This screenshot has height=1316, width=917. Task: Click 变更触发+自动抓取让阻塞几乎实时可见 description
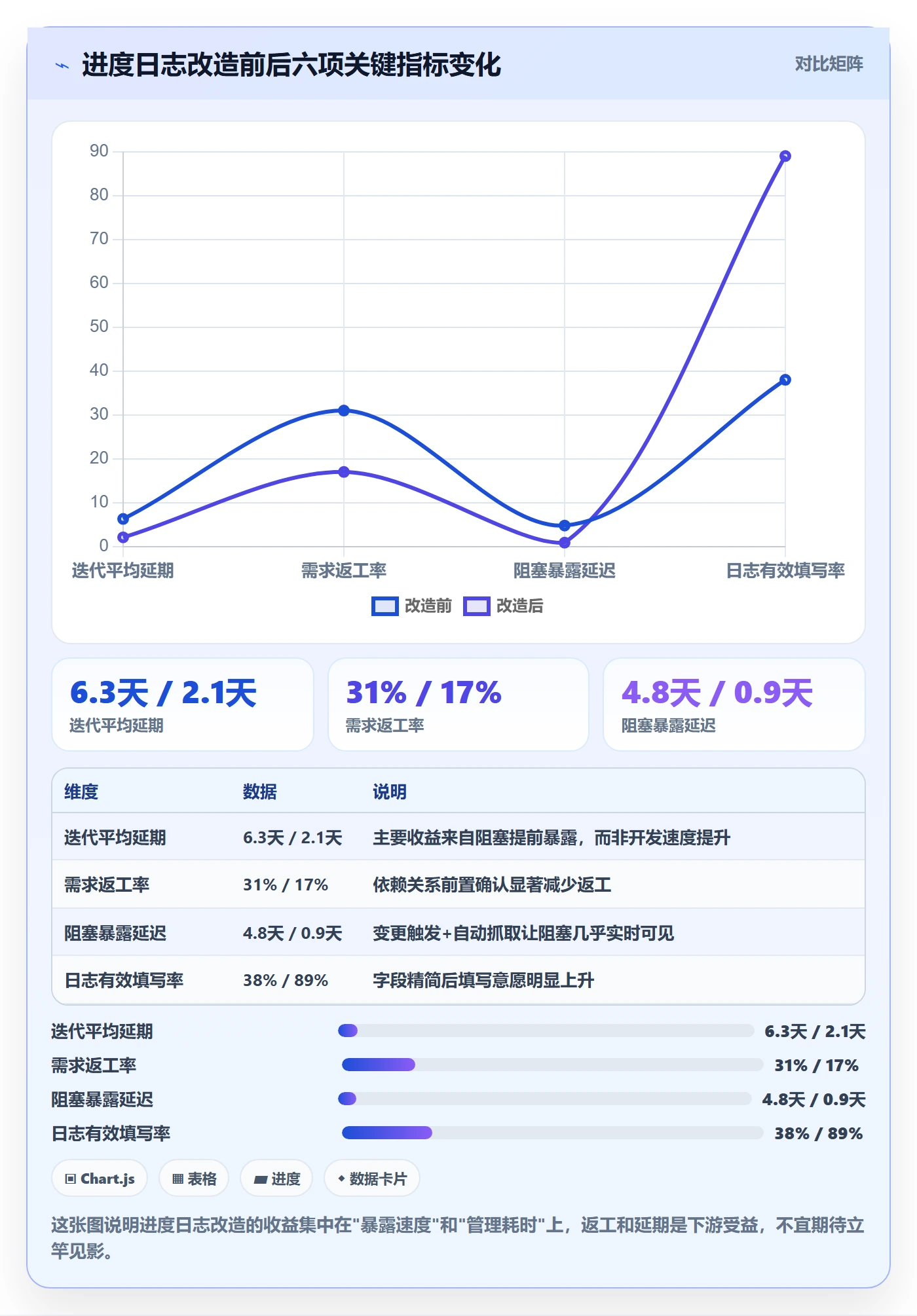(x=523, y=933)
